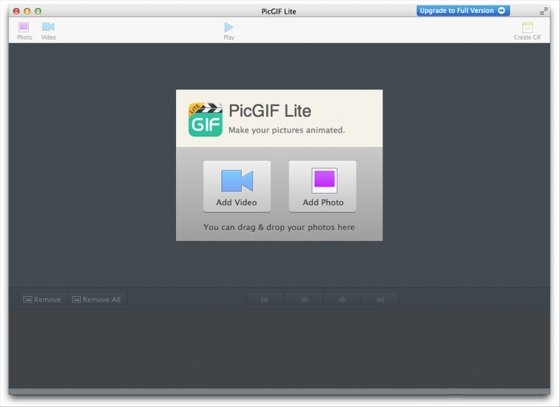Click the PicGIF Lite app logo
The width and height of the screenshot is (560, 407).
[205, 120]
